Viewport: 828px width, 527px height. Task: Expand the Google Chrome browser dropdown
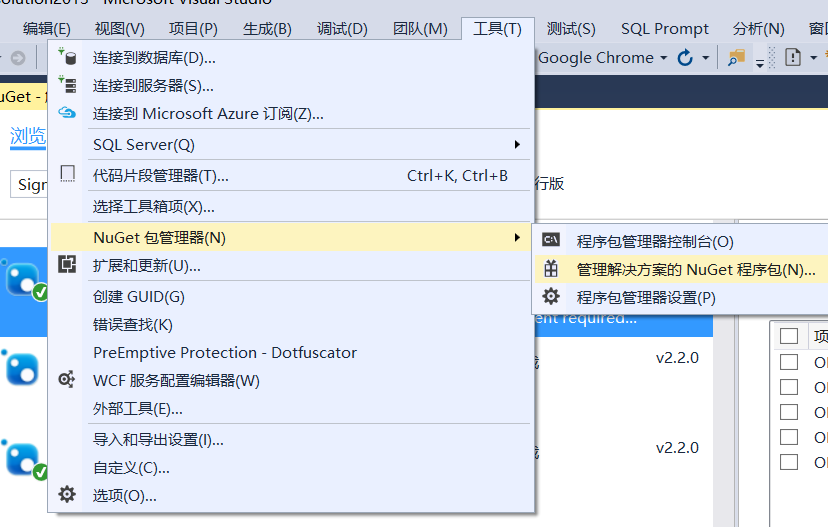[664, 58]
